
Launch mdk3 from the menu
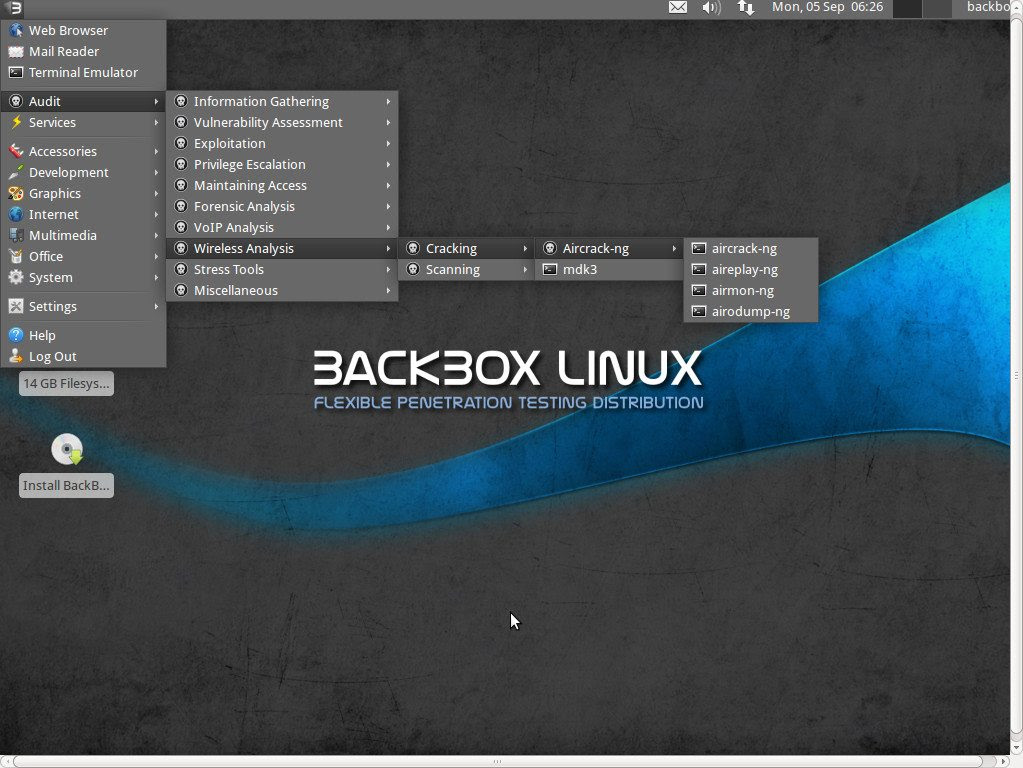point(609,269)
